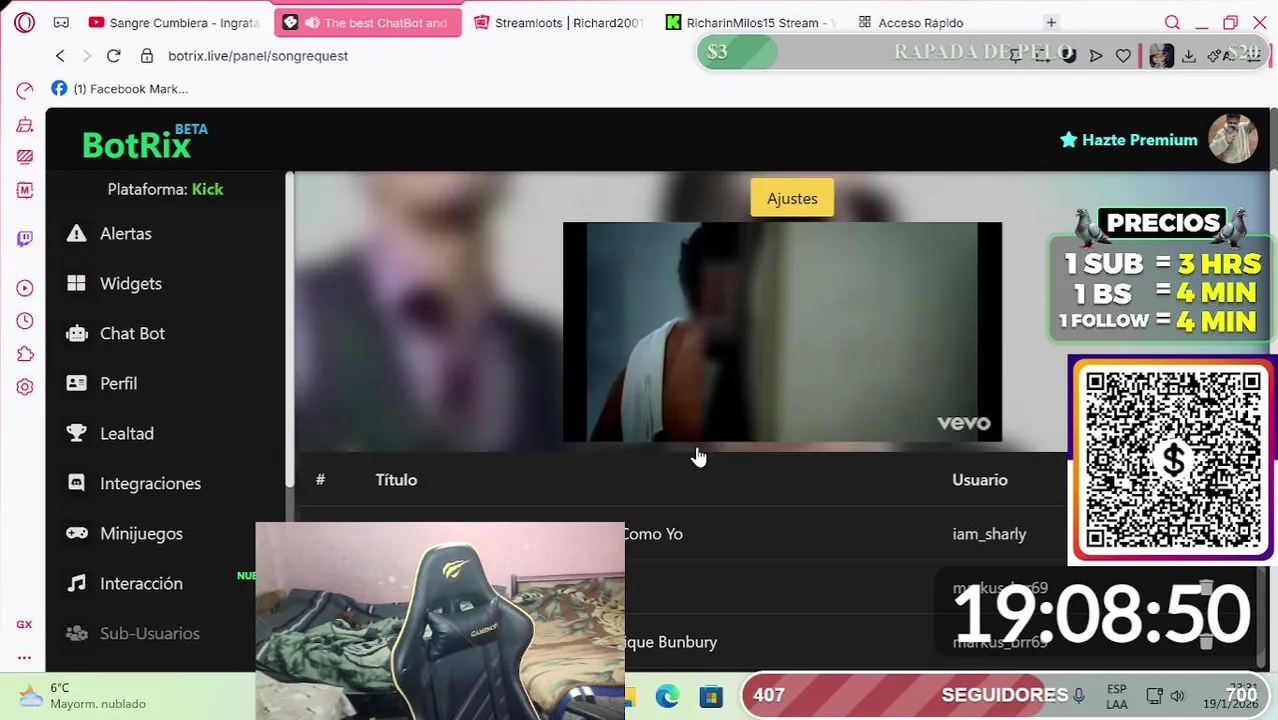This screenshot has width=1278, height=720.
Task: Switch to RicharinMilos15 Stream Kick tab
Action: [x=750, y=22]
